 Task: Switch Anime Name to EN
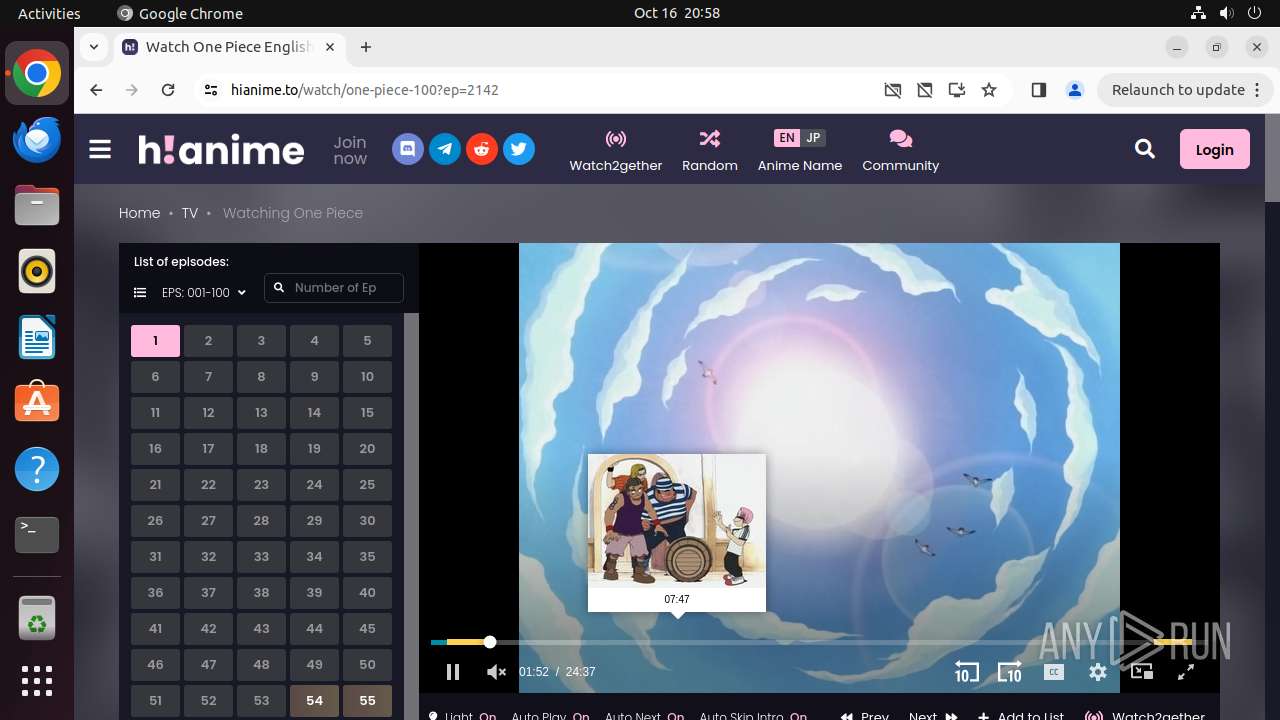click(787, 138)
